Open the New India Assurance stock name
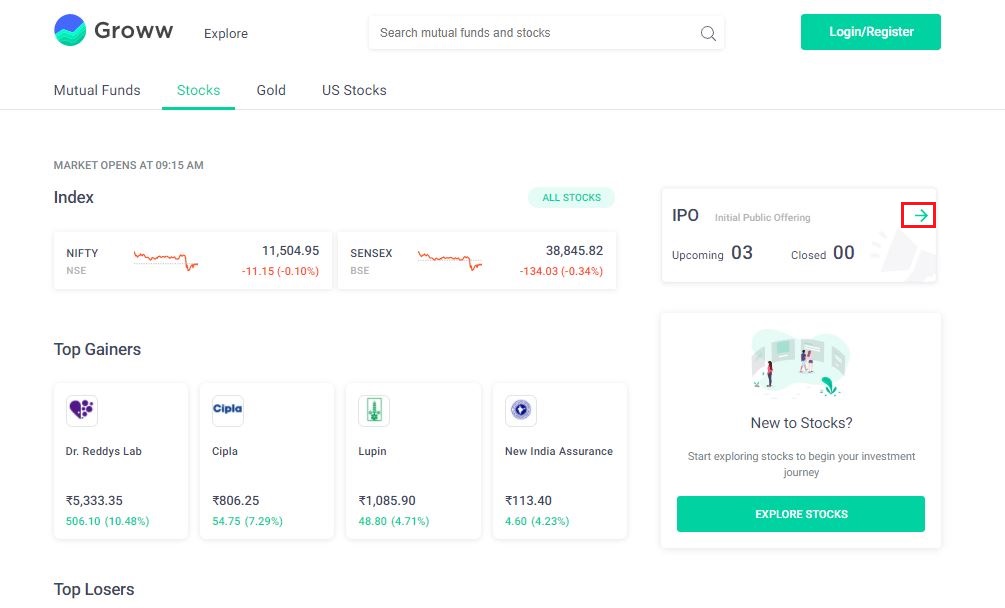 click(x=559, y=451)
